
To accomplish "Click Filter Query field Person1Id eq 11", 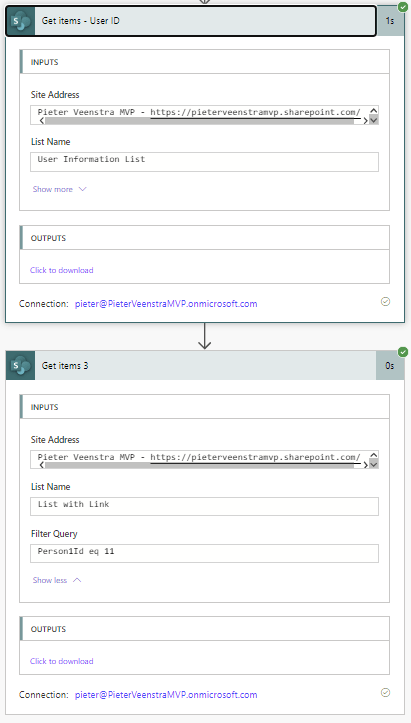I will [x=204, y=553].
